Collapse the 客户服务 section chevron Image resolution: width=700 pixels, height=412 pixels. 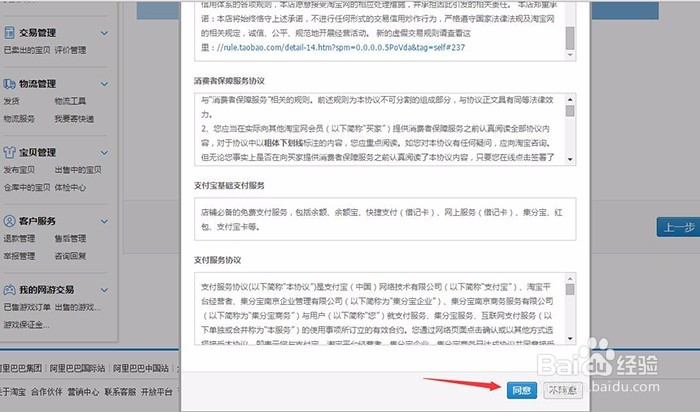tap(104, 221)
